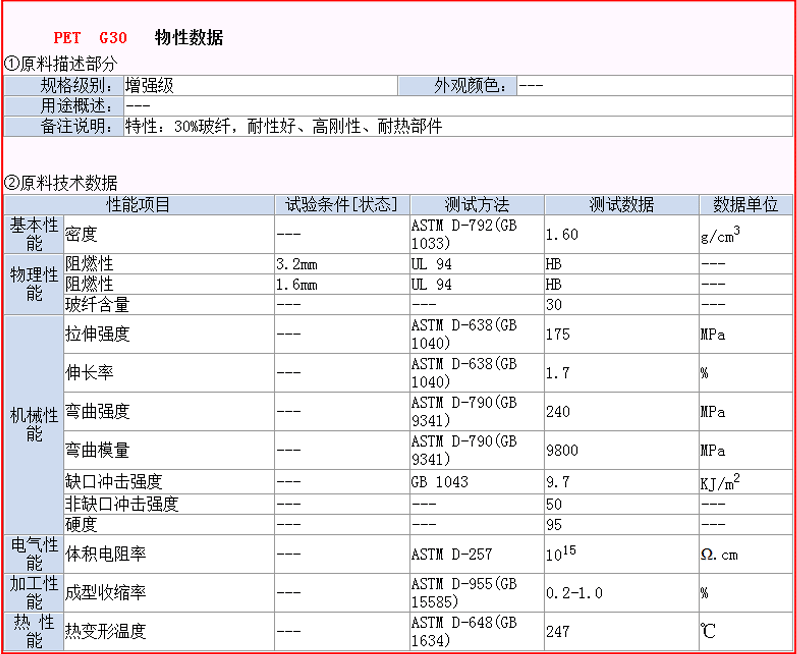The width and height of the screenshot is (797, 654).
Task: Click the "性能项目" column header
Action: [139, 204]
